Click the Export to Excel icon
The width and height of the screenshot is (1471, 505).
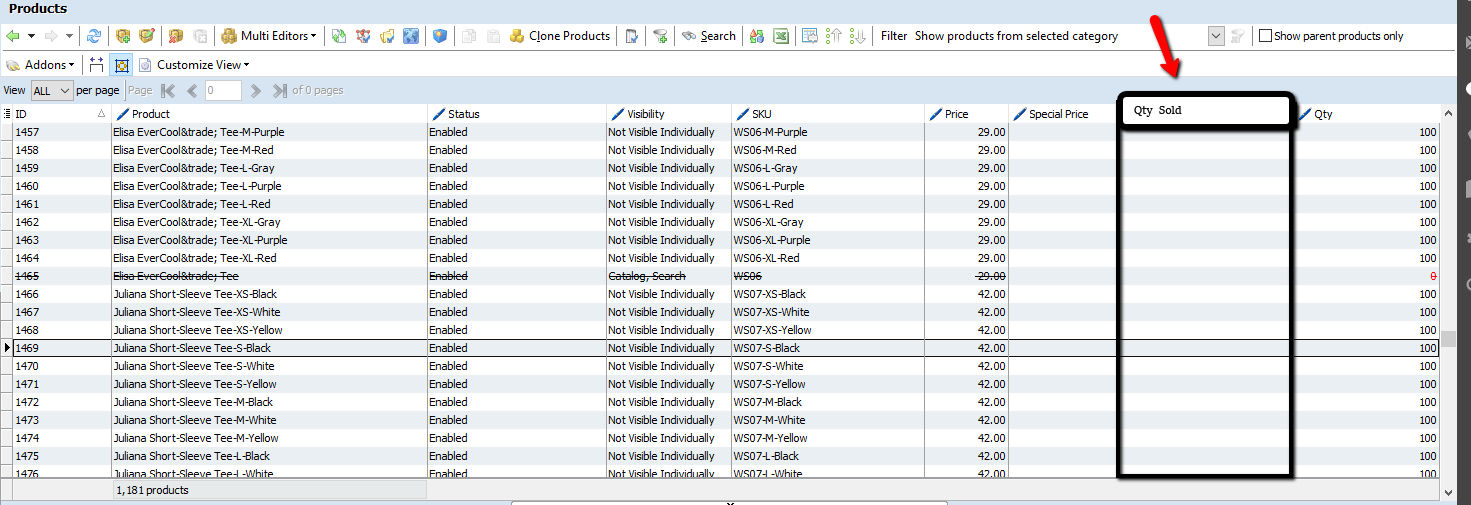pyautogui.click(x=780, y=36)
